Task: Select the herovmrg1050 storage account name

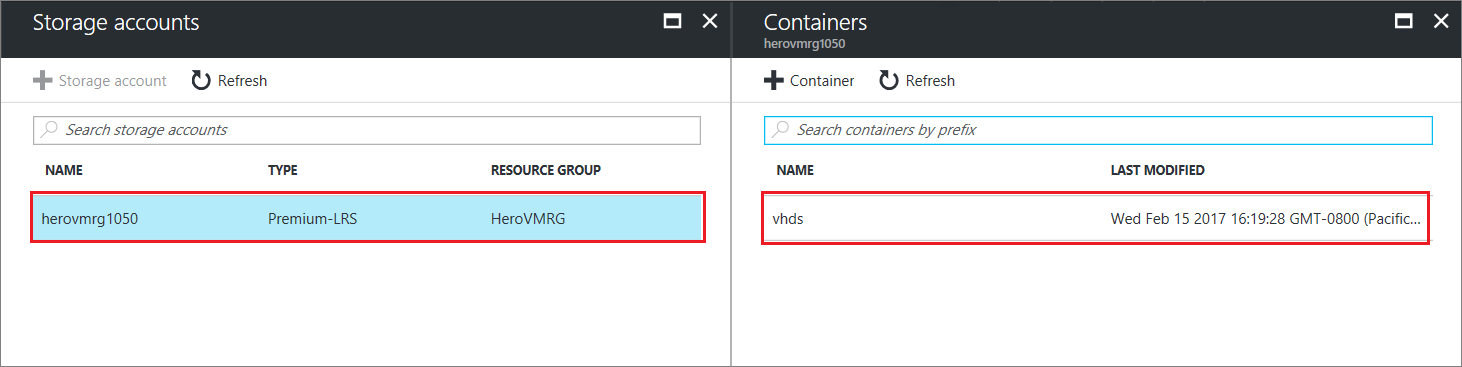Action: tap(90, 218)
